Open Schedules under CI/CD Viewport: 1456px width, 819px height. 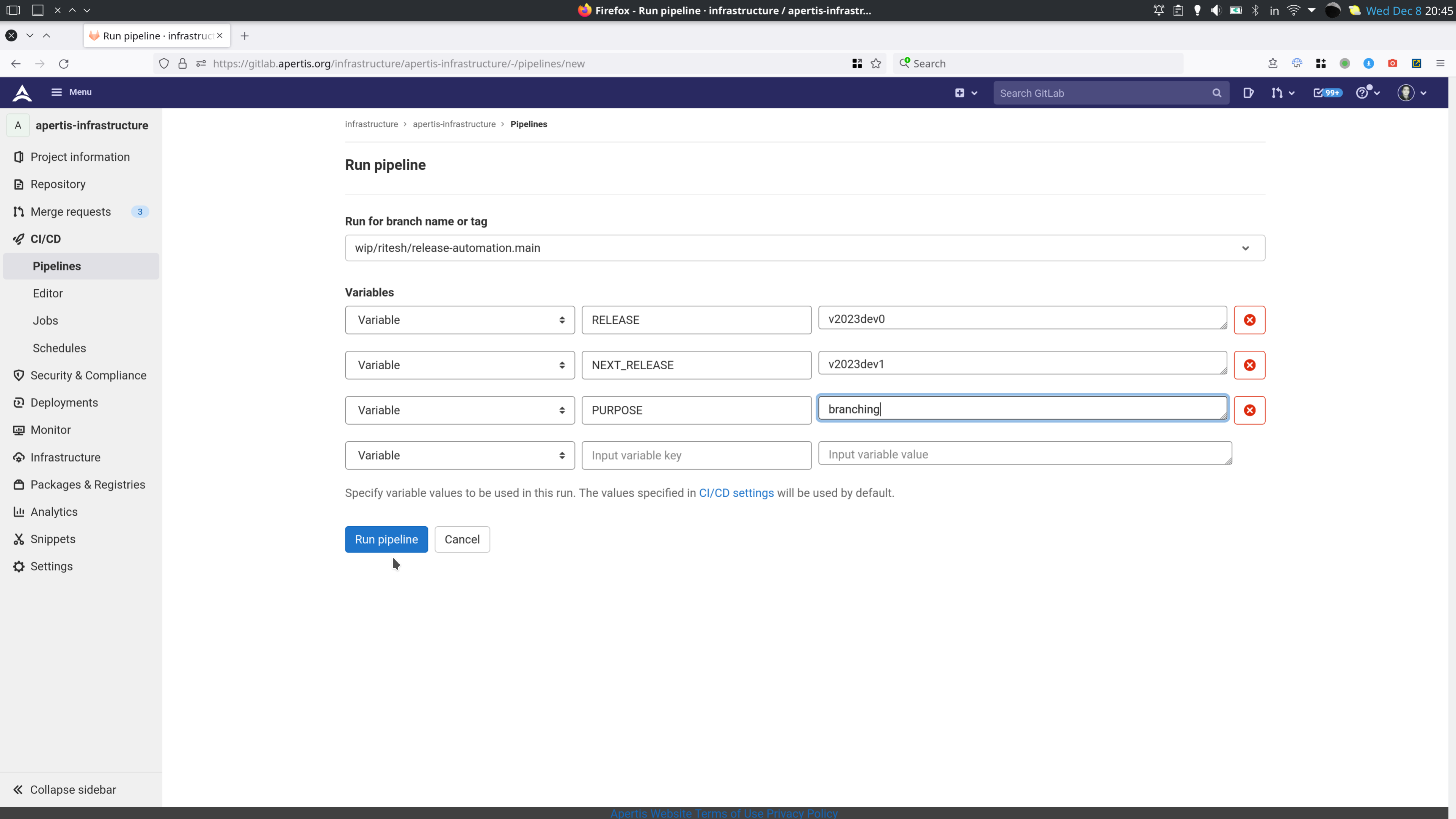point(60,348)
